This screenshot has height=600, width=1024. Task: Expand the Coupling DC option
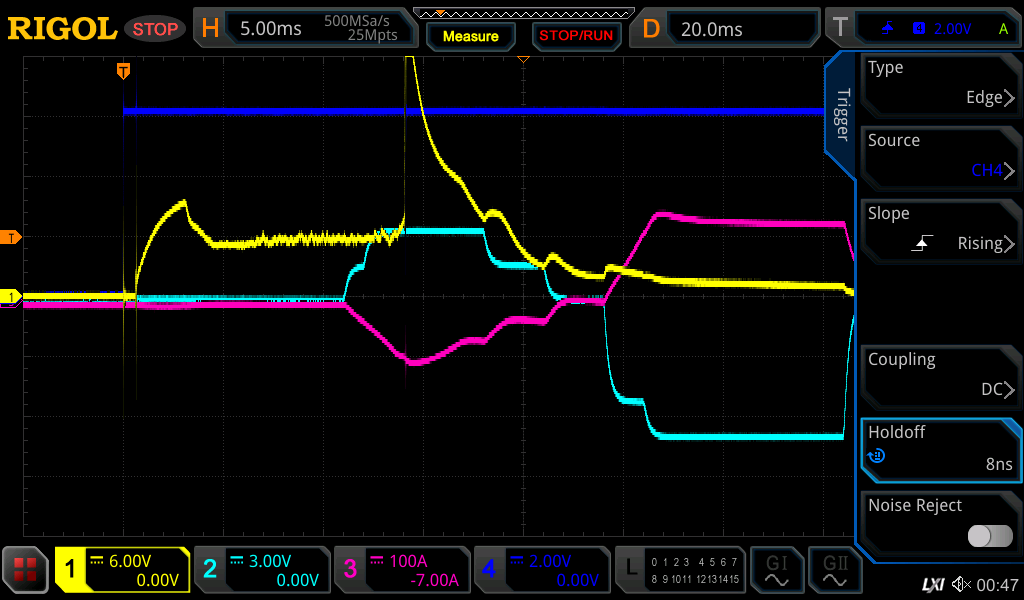click(x=940, y=376)
